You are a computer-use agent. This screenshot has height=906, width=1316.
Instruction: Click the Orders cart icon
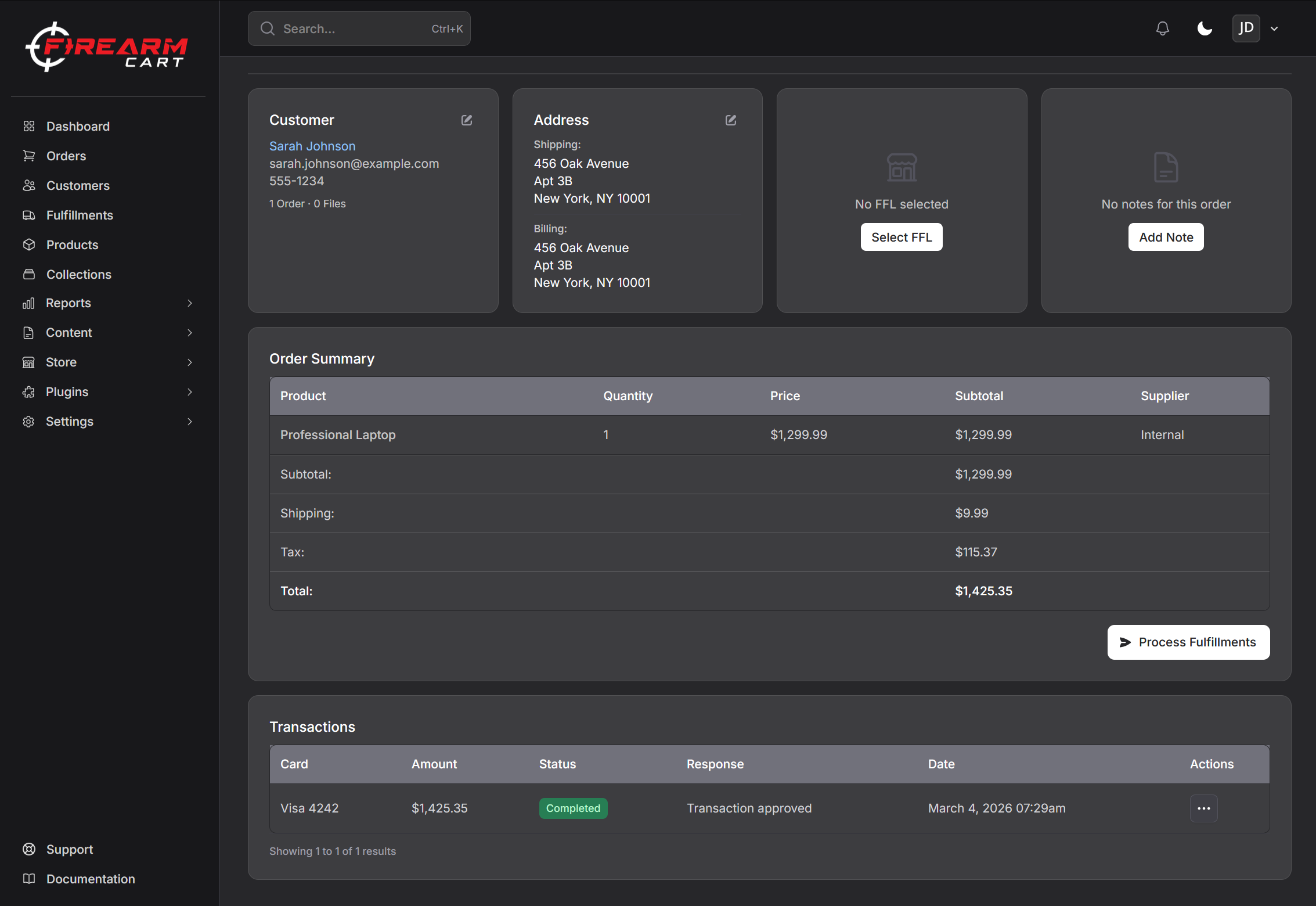29,156
